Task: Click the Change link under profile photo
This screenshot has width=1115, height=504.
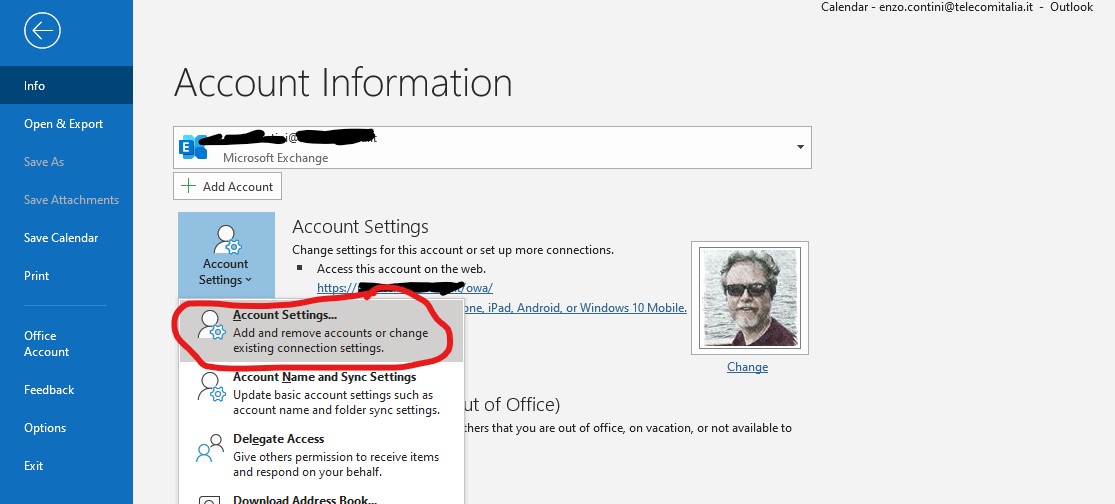Action: pos(747,367)
